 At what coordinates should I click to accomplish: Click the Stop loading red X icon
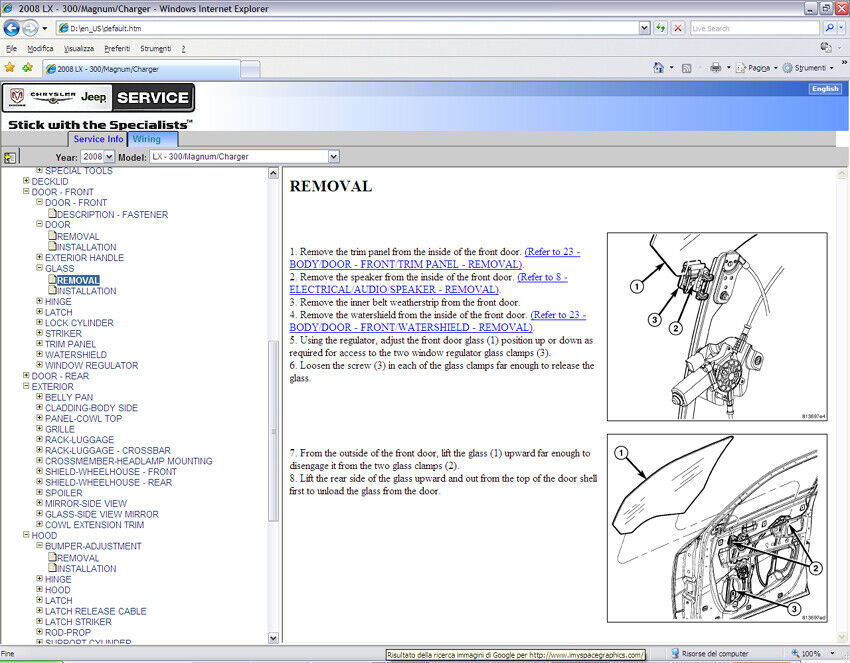[678, 28]
